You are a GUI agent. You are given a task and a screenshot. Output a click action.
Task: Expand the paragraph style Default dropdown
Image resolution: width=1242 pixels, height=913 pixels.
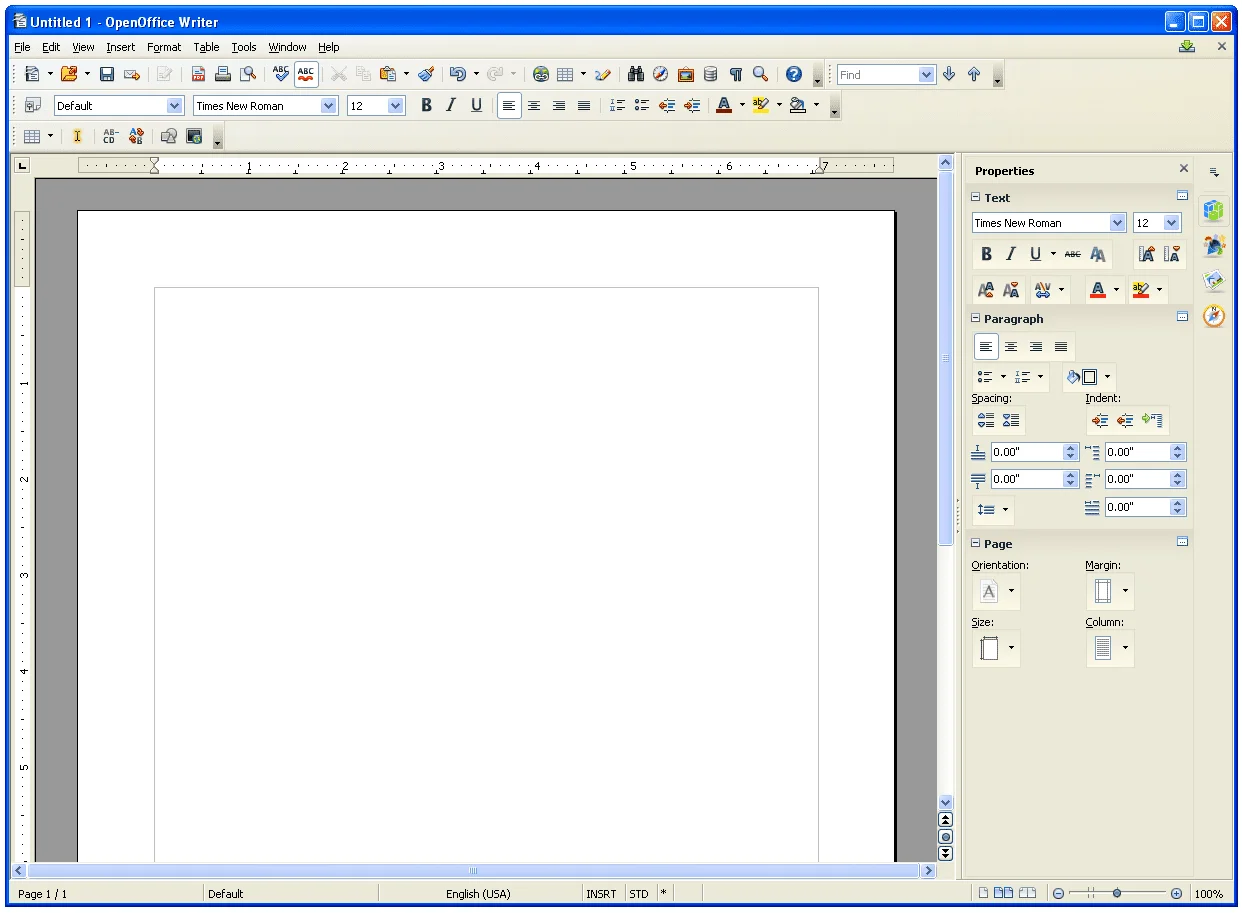tap(175, 105)
